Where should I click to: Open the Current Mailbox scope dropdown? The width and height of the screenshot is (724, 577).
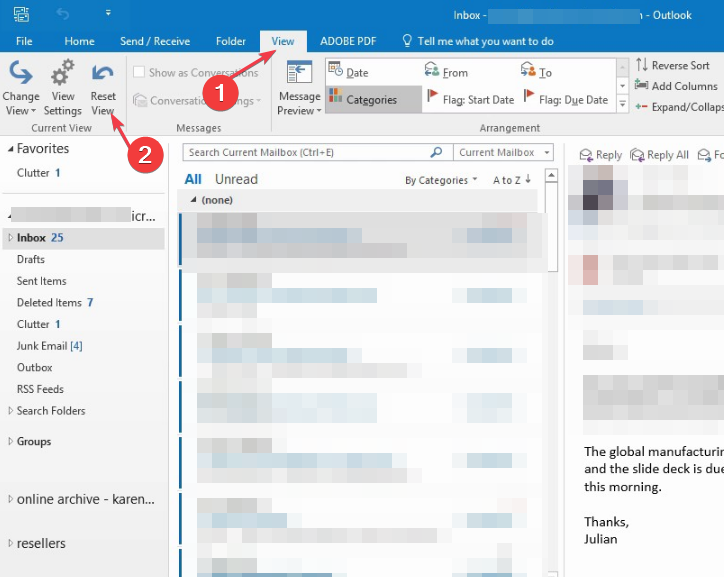(x=503, y=152)
